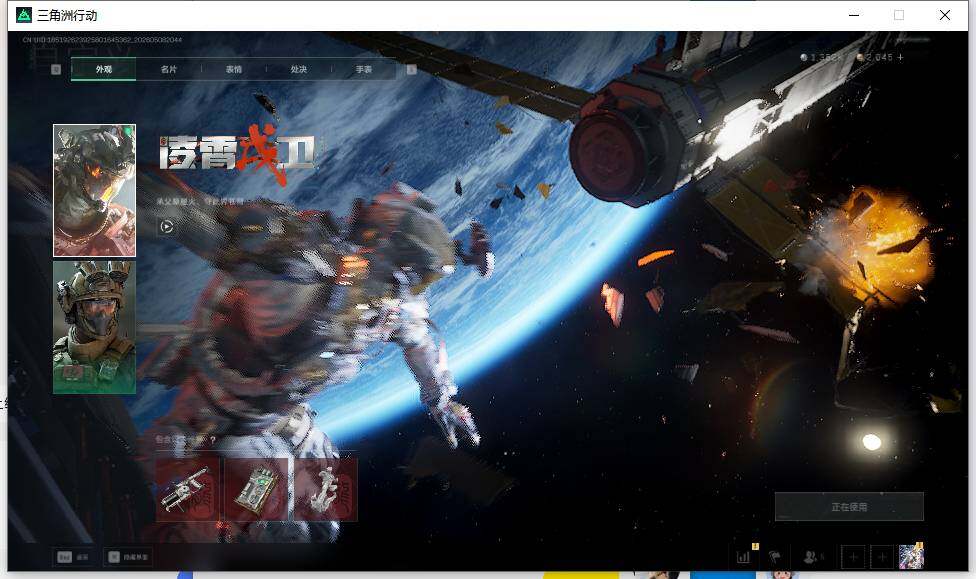Open the 表情 tab
The image size is (976, 579).
pos(233,69)
